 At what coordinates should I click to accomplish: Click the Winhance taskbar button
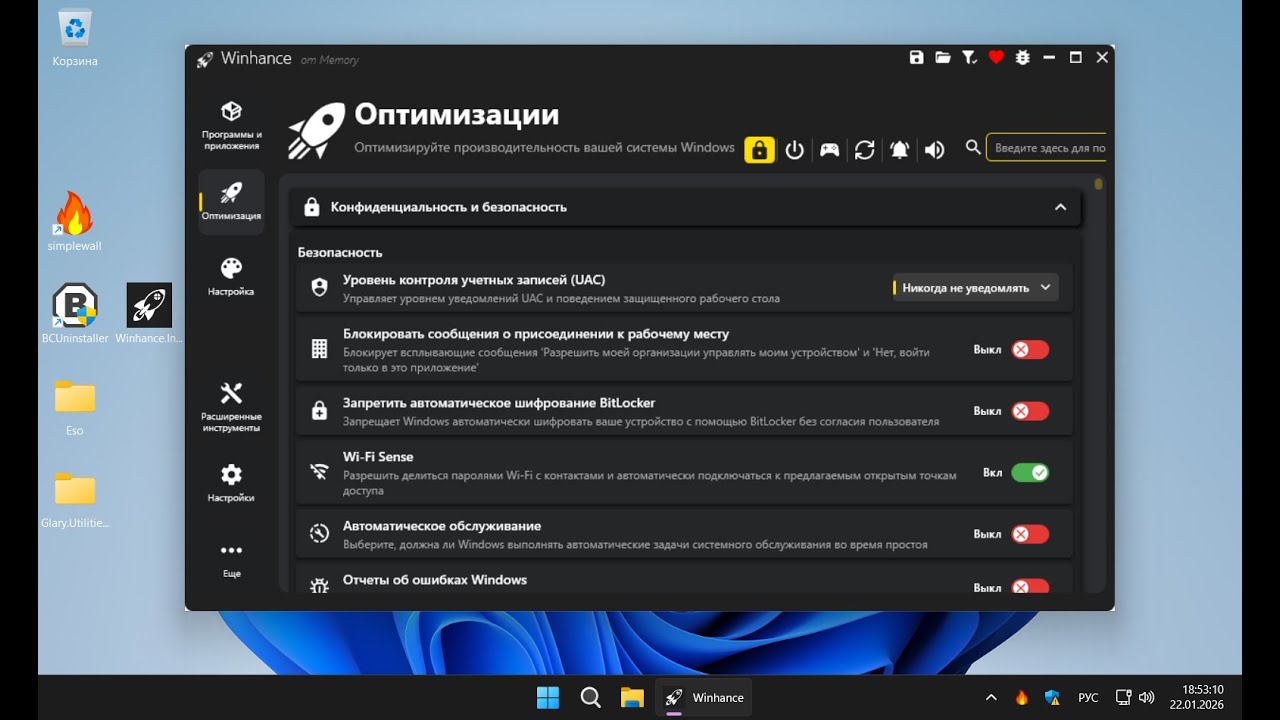point(704,698)
